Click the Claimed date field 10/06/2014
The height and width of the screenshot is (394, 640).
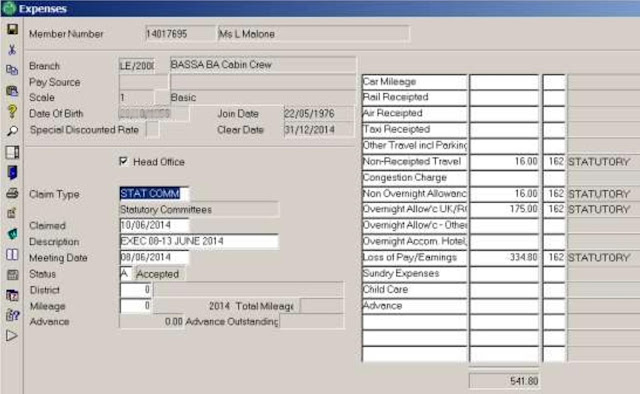154,225
